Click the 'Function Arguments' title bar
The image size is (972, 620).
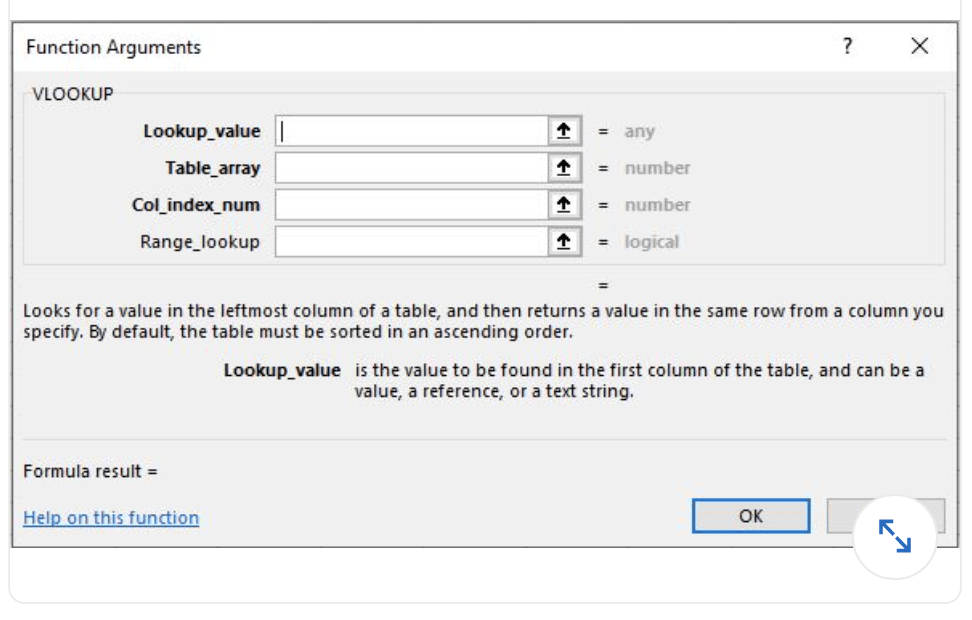tap(113, 47)
